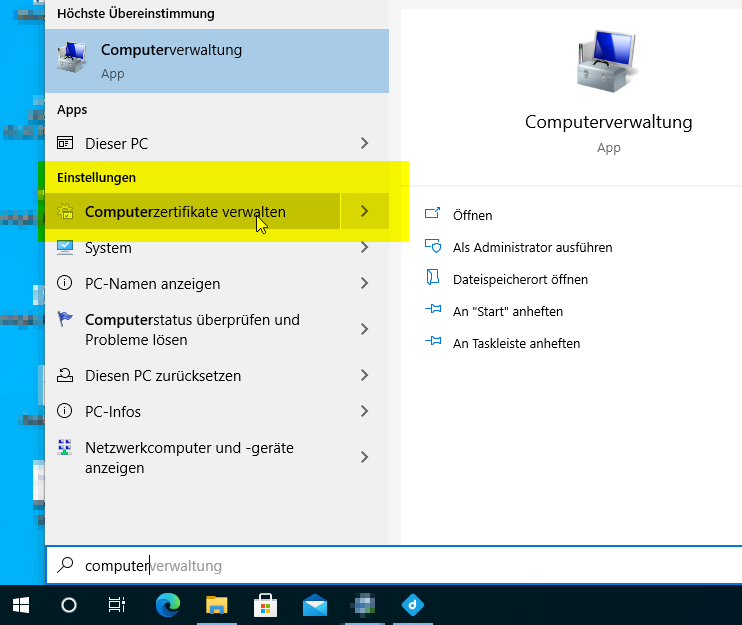Click Als Administrator ausführen
Screen dimensions: 742x625
(532, 247)
